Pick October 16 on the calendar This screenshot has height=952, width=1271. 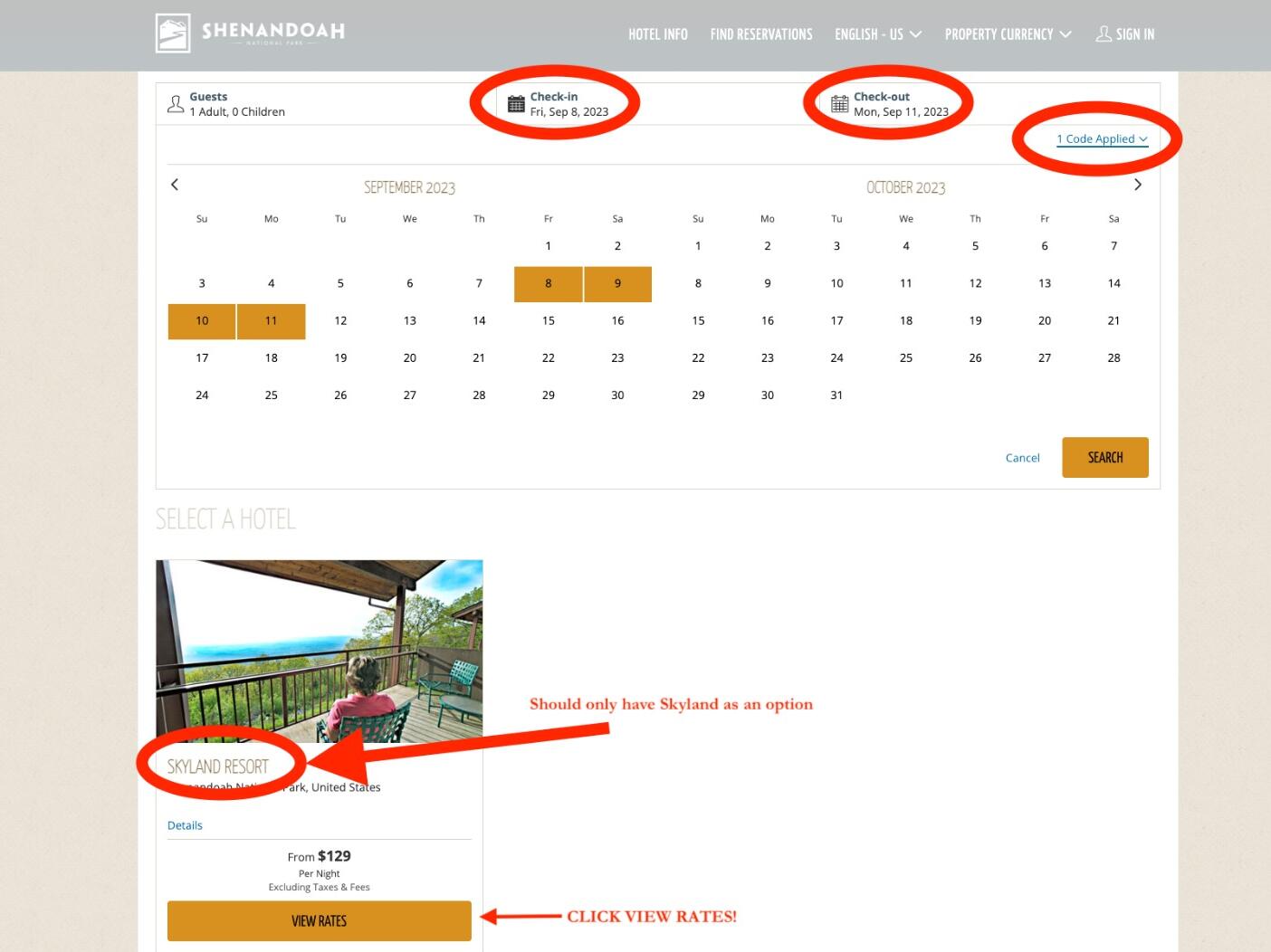(768, 320)
